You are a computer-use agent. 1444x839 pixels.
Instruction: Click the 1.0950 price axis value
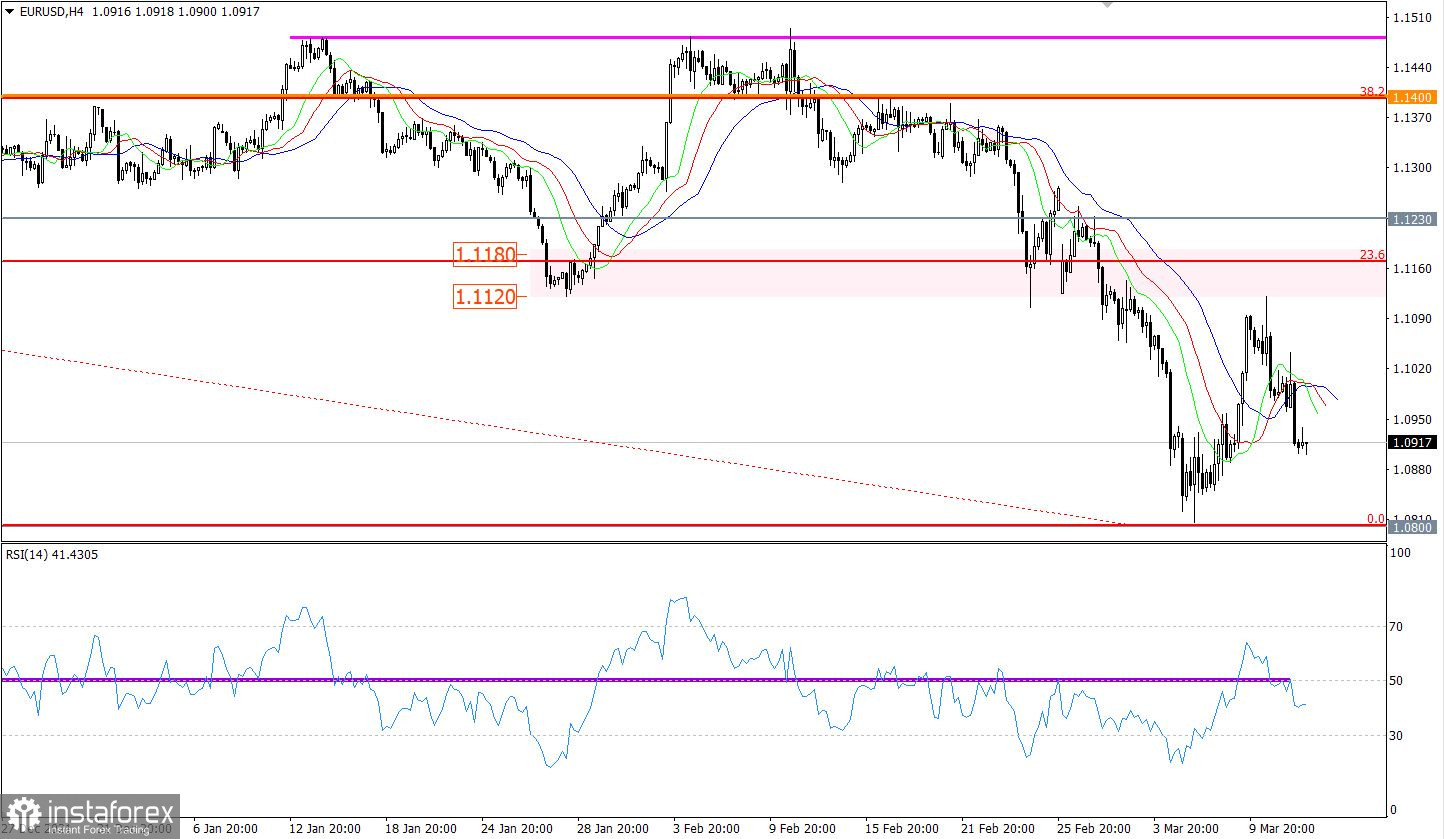[x=1414, y=420]
